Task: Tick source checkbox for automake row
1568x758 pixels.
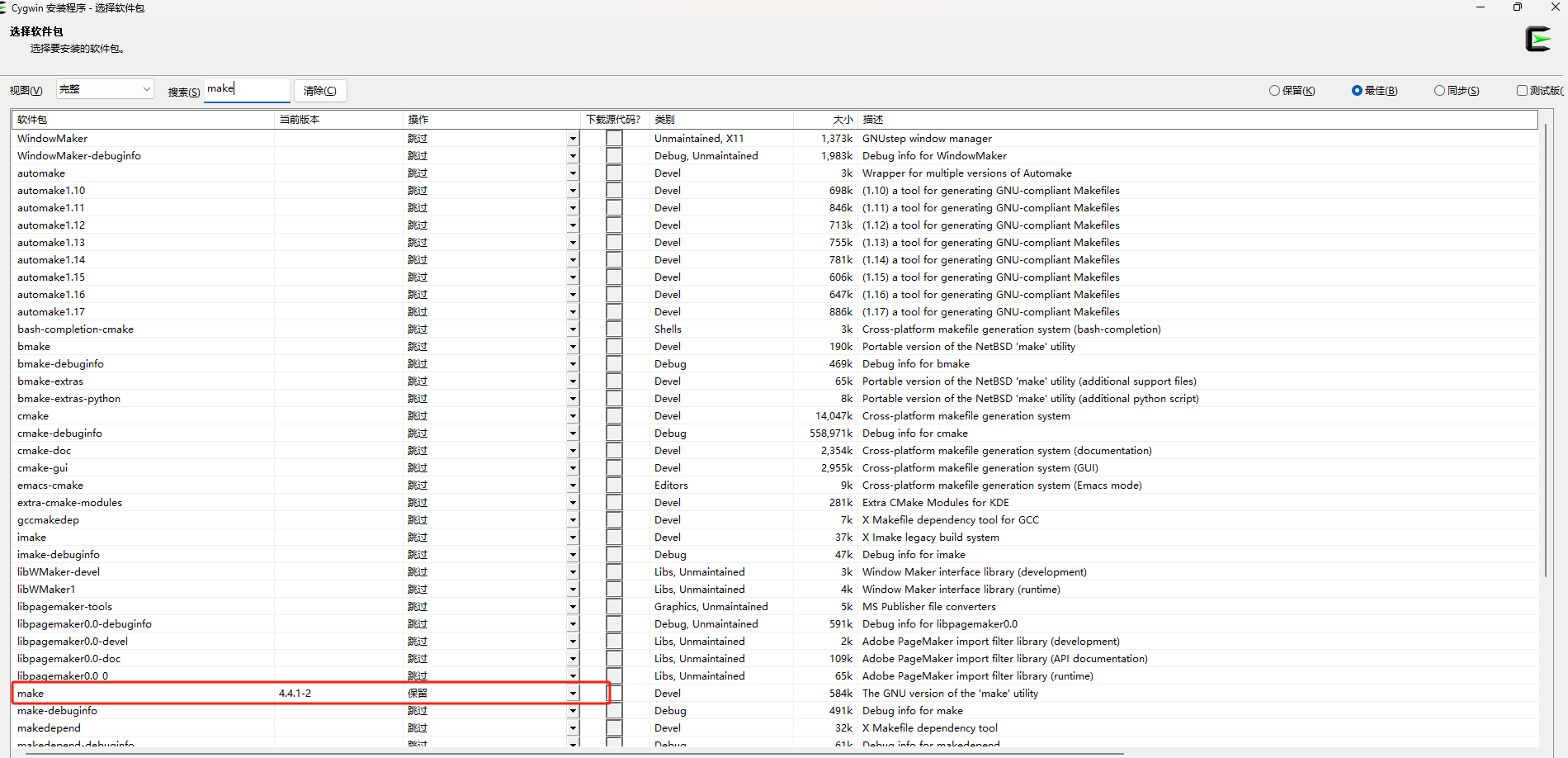Action: [x=614, y=173]
